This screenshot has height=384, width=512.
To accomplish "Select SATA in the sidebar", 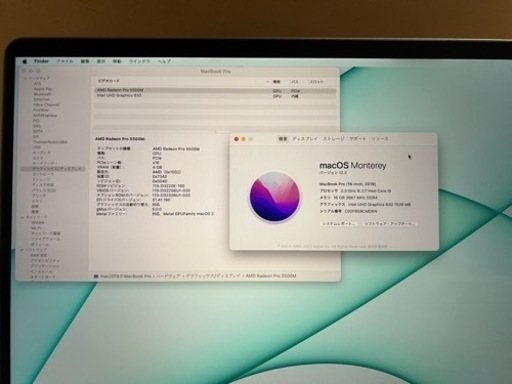I will (x=37, y=131).
